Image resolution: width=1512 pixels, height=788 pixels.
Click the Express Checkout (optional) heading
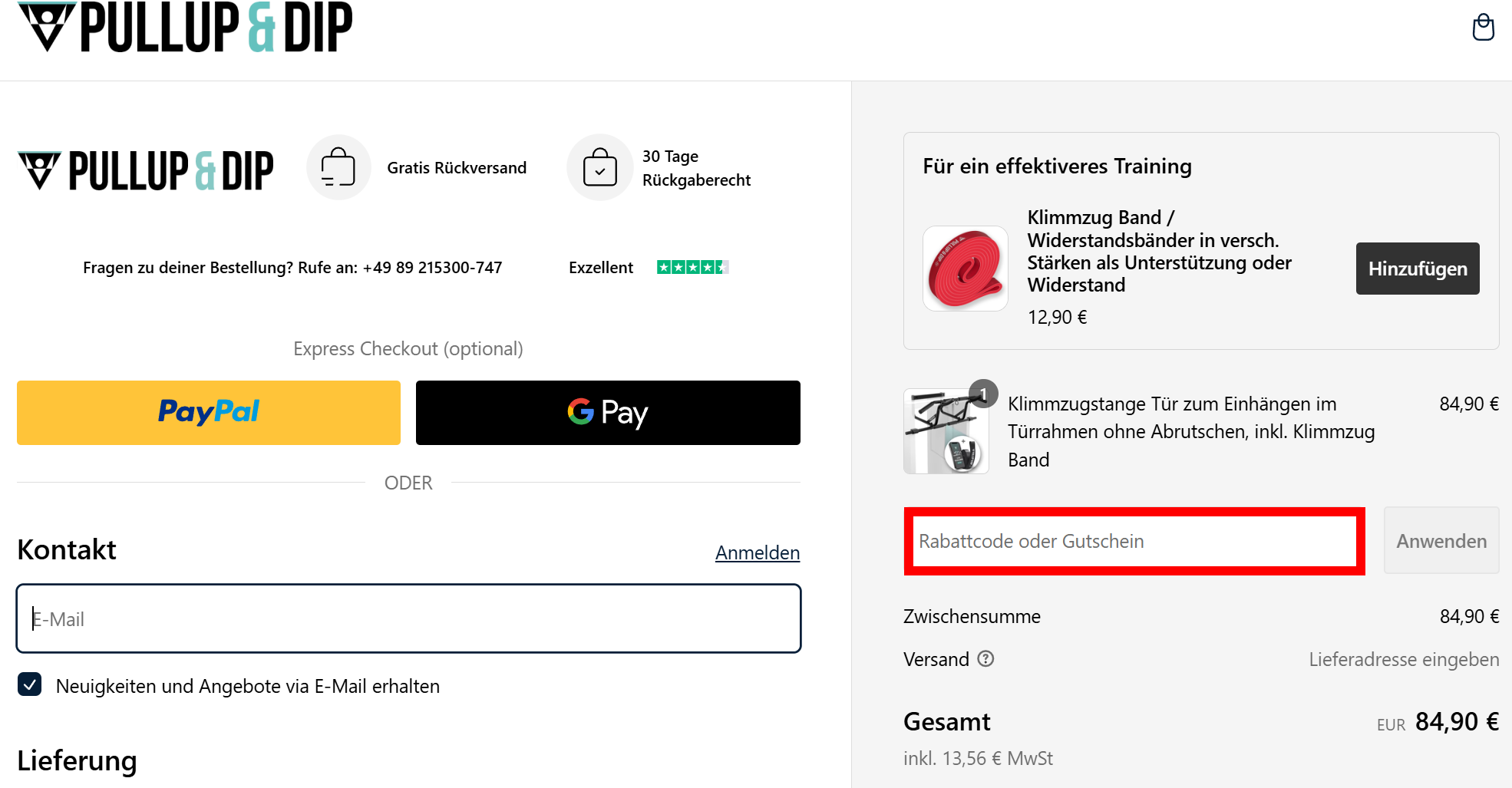(x=408, y=348)
